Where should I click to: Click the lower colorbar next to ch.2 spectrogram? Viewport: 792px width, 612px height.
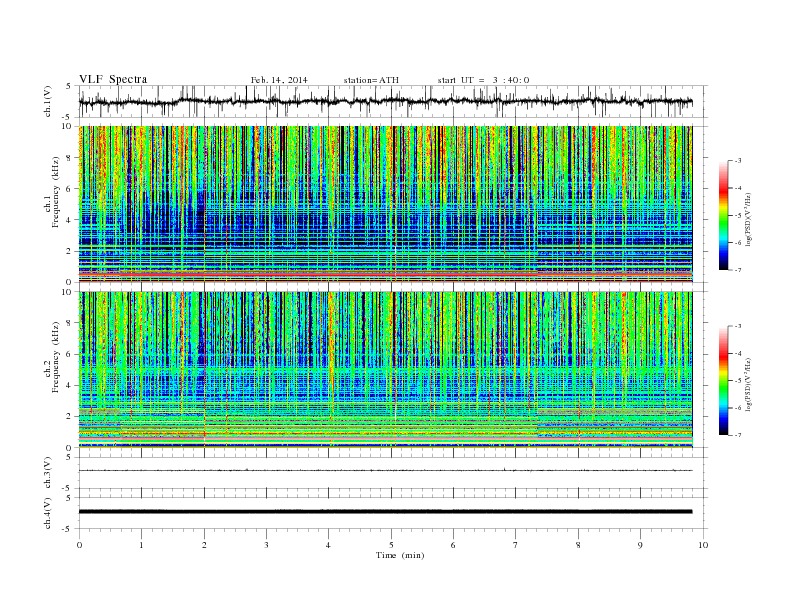(x=723, y=380)
